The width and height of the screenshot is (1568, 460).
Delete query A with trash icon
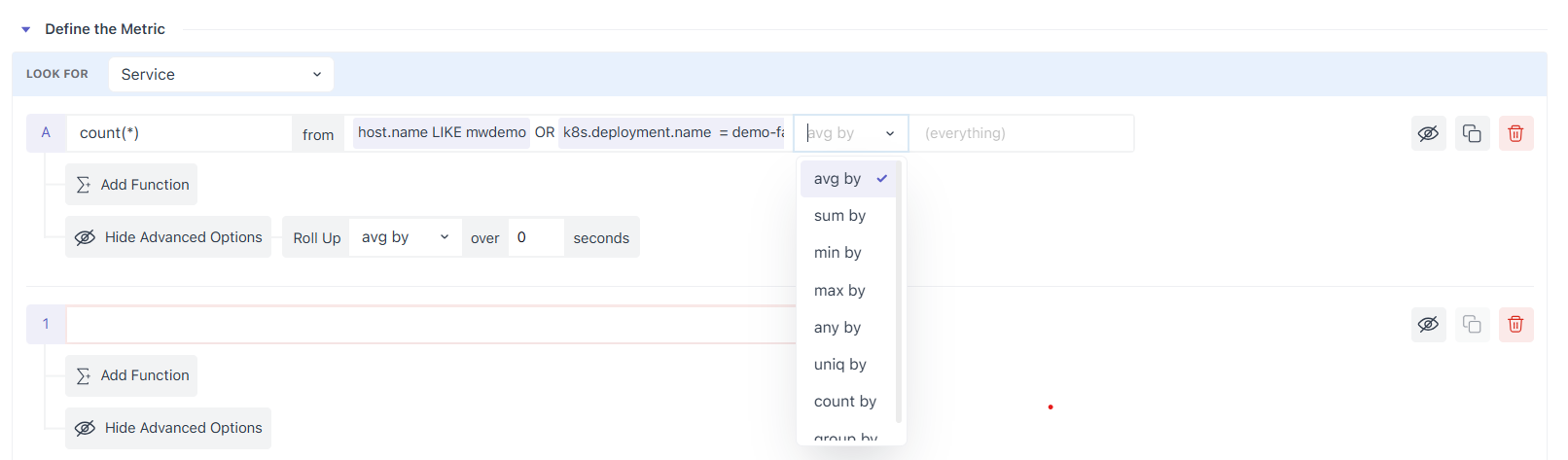1515,133
